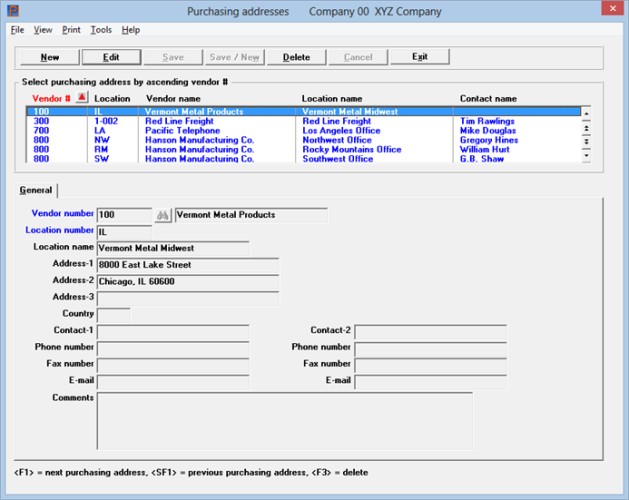Click the Comments text area

[x=285, y=421]
